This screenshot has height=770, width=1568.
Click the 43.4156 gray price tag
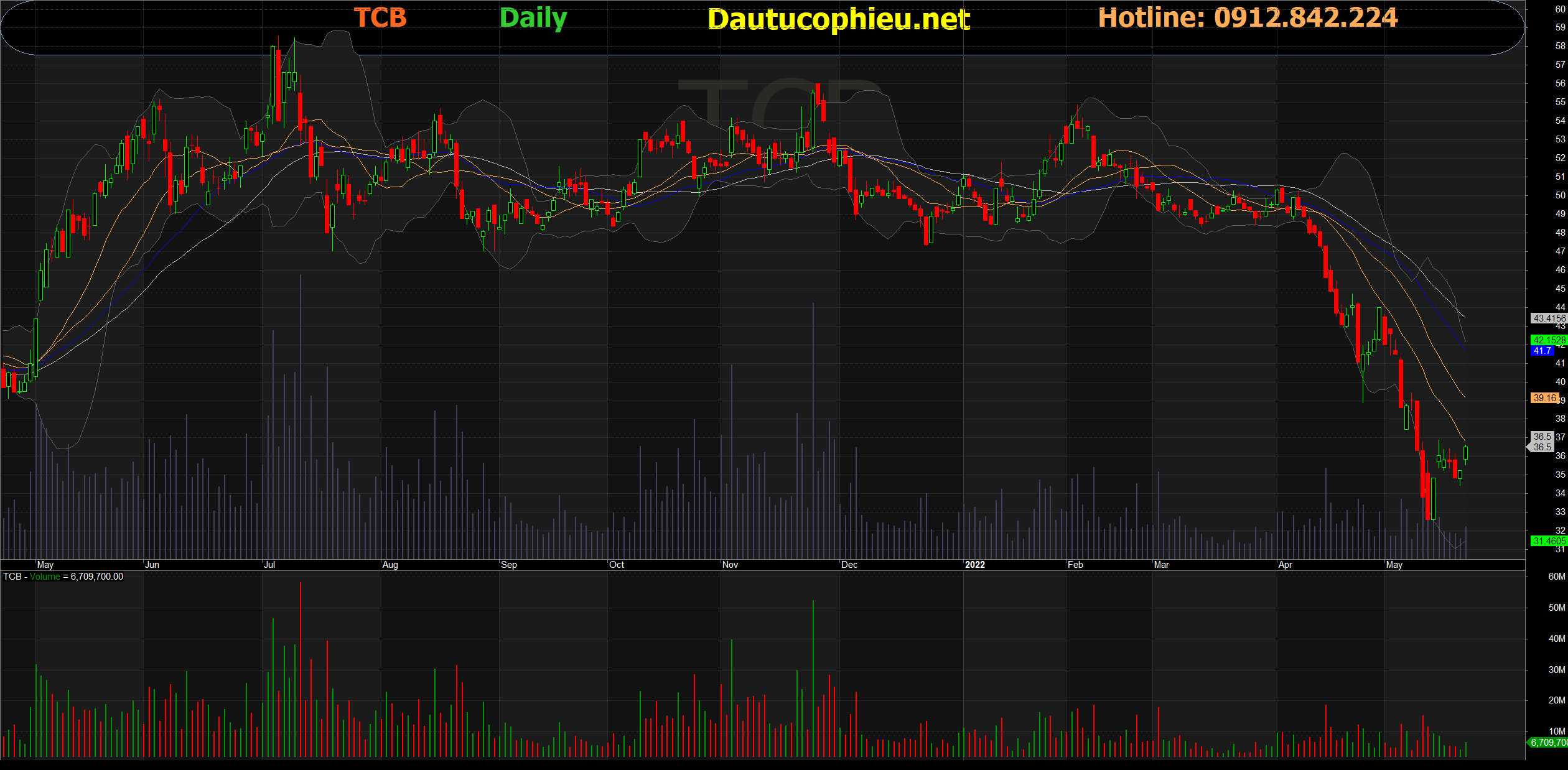[1548, 318]
